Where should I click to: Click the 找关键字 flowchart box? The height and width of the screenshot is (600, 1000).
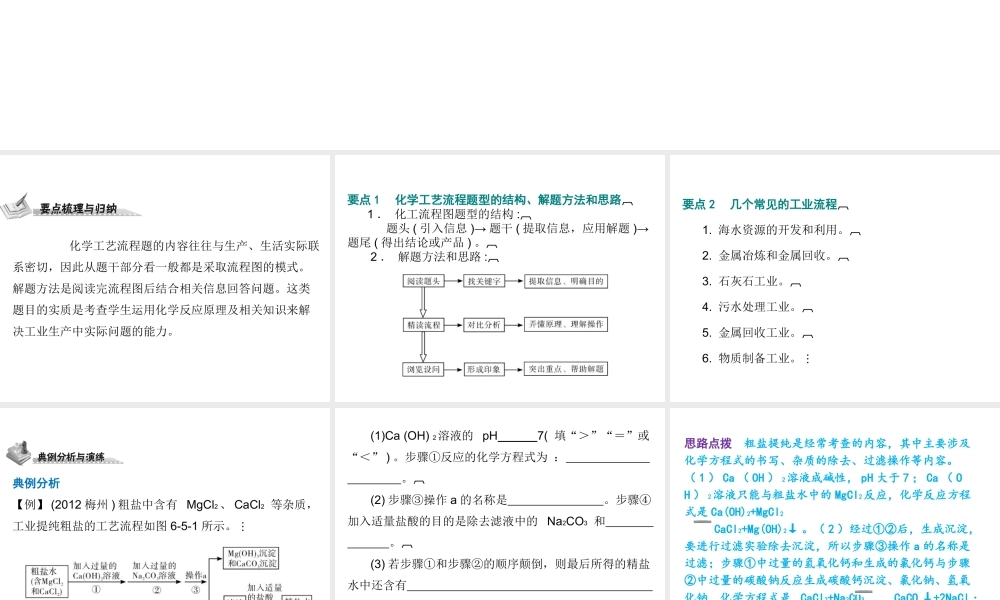(484, 281)
